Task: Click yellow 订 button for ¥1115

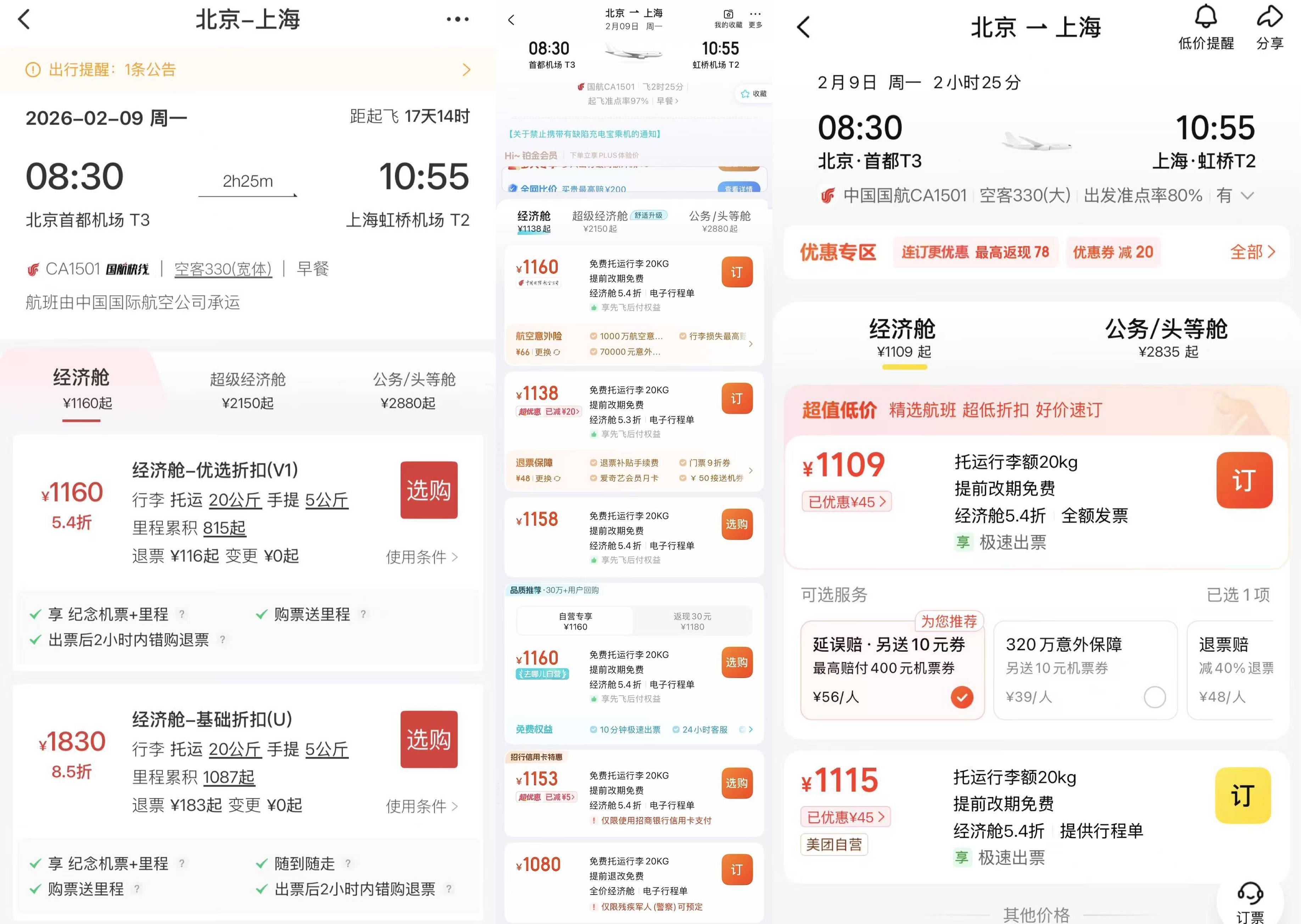Action: coord(1243,795)
